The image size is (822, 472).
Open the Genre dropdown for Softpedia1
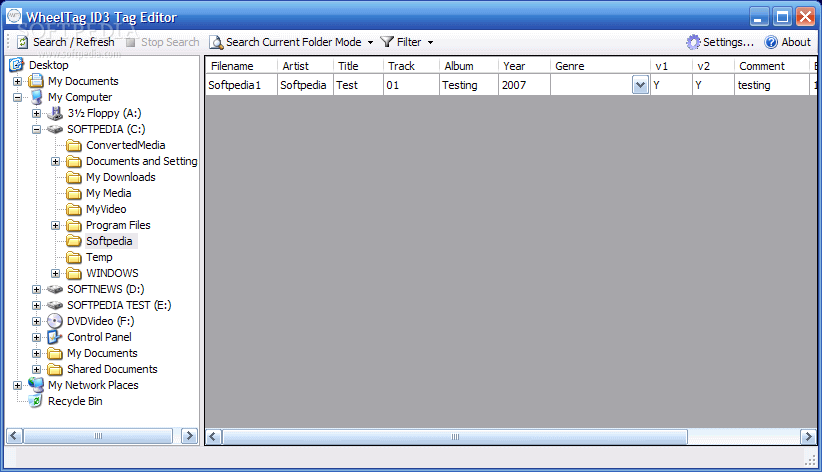(x=640, y=85)
